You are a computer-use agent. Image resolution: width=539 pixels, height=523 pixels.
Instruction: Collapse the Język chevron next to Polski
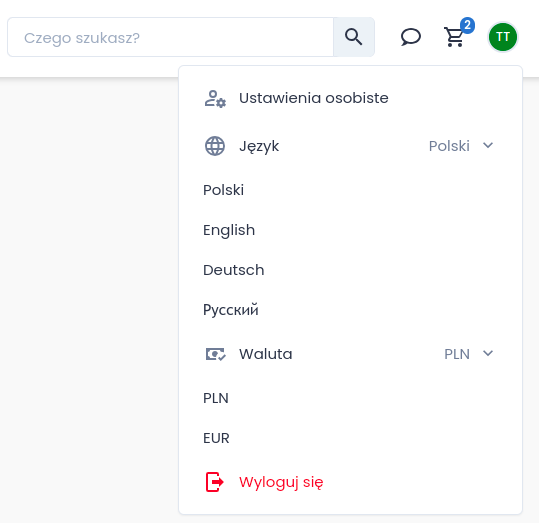(x=488, y=145)
